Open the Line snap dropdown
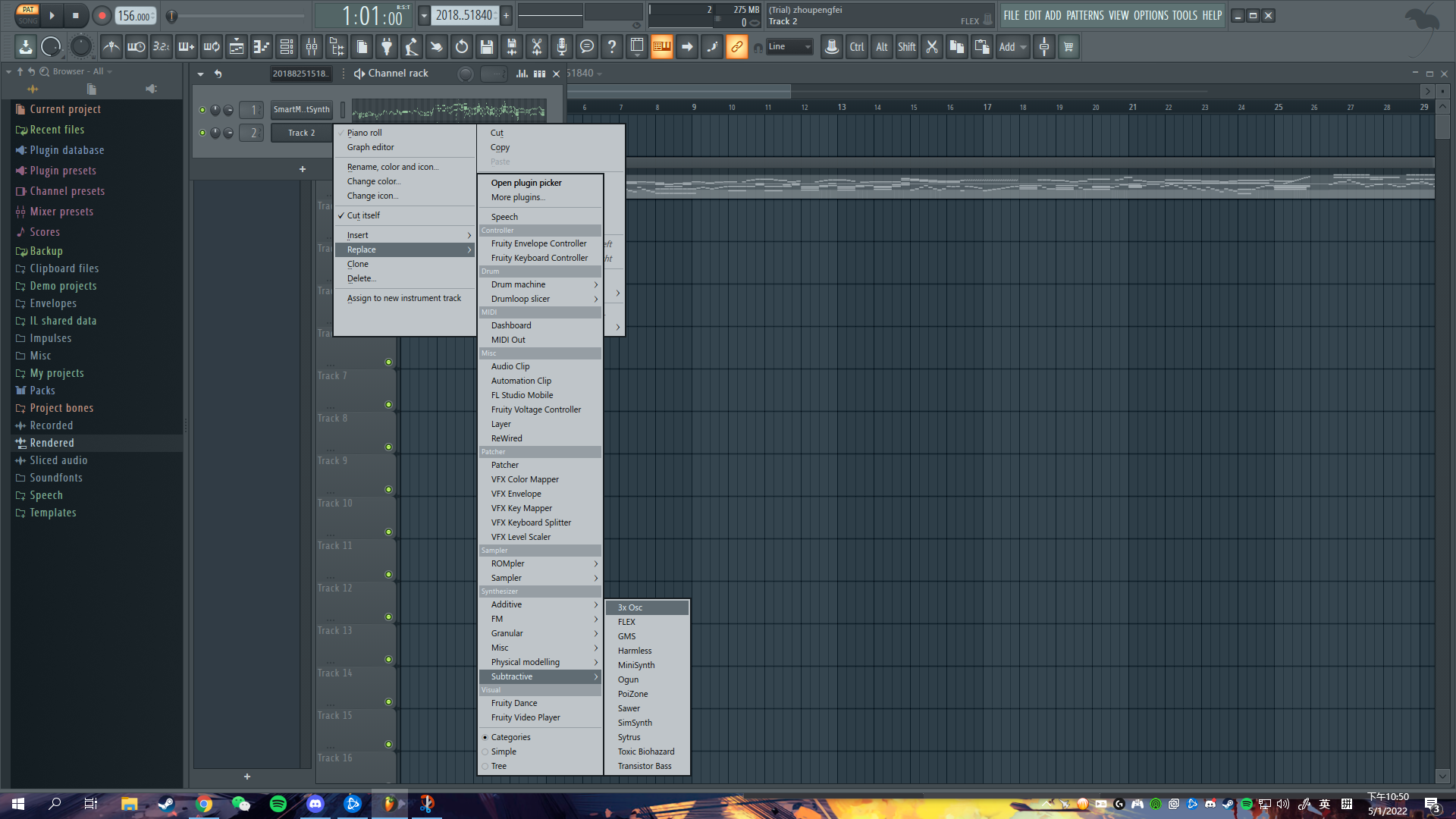The width and height of the screenshot is (1456, 819). 789,47
